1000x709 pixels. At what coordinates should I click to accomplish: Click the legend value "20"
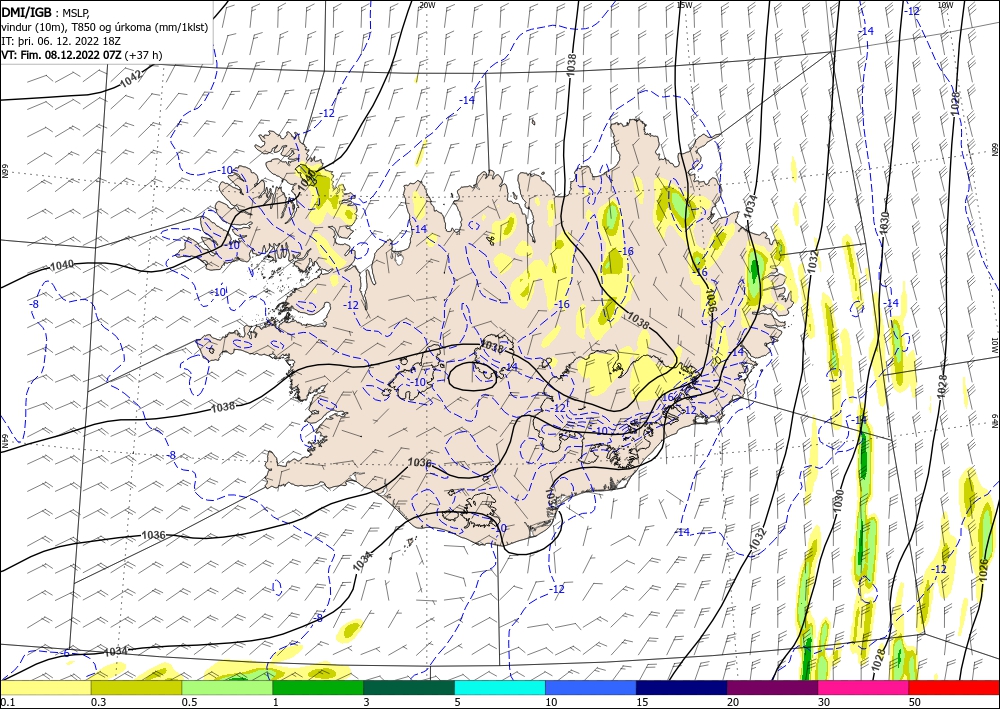(733, 702)
